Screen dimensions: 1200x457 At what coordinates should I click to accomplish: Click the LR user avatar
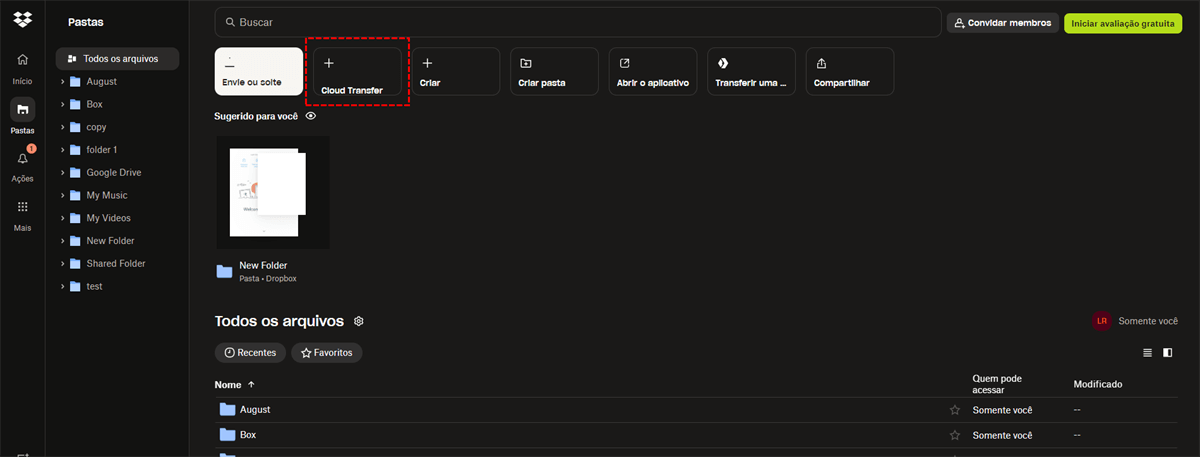coord(1102,321)
